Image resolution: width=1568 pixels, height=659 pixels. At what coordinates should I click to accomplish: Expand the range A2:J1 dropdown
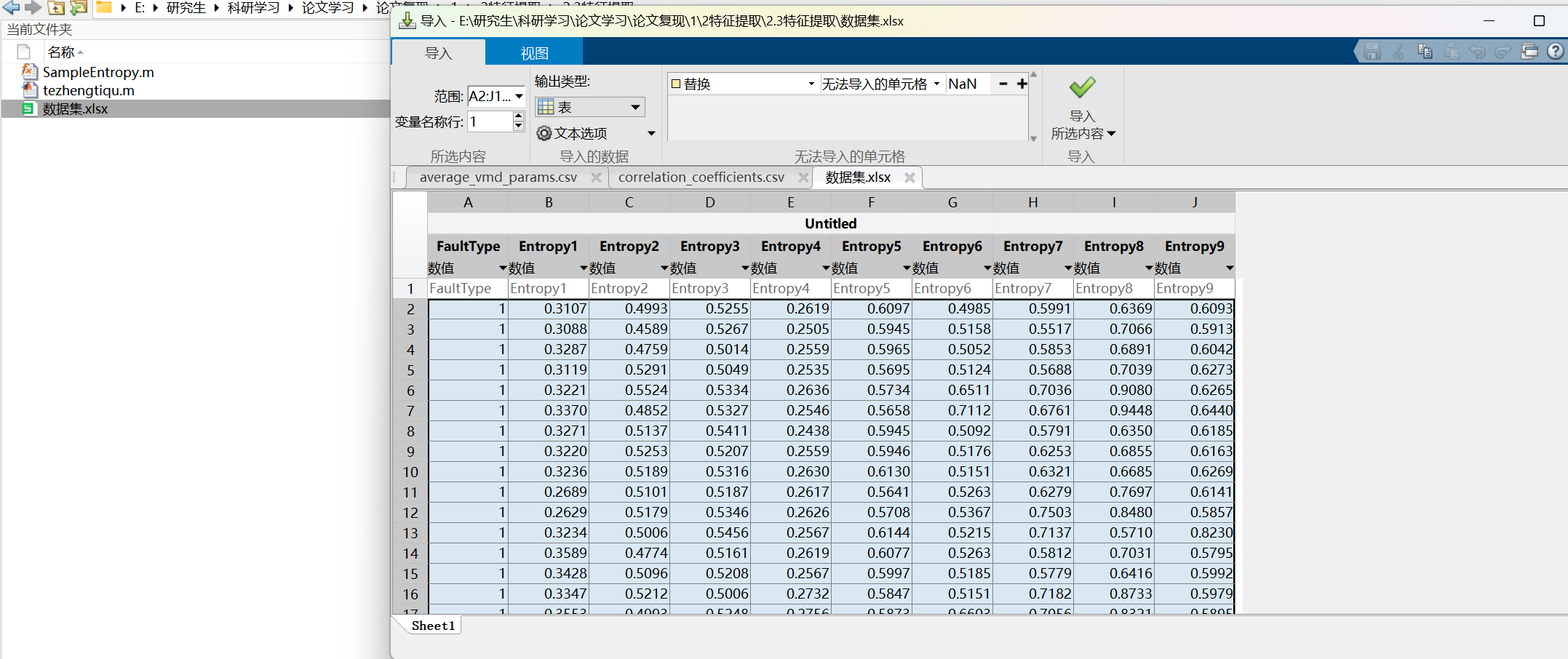tap(520, 97)
